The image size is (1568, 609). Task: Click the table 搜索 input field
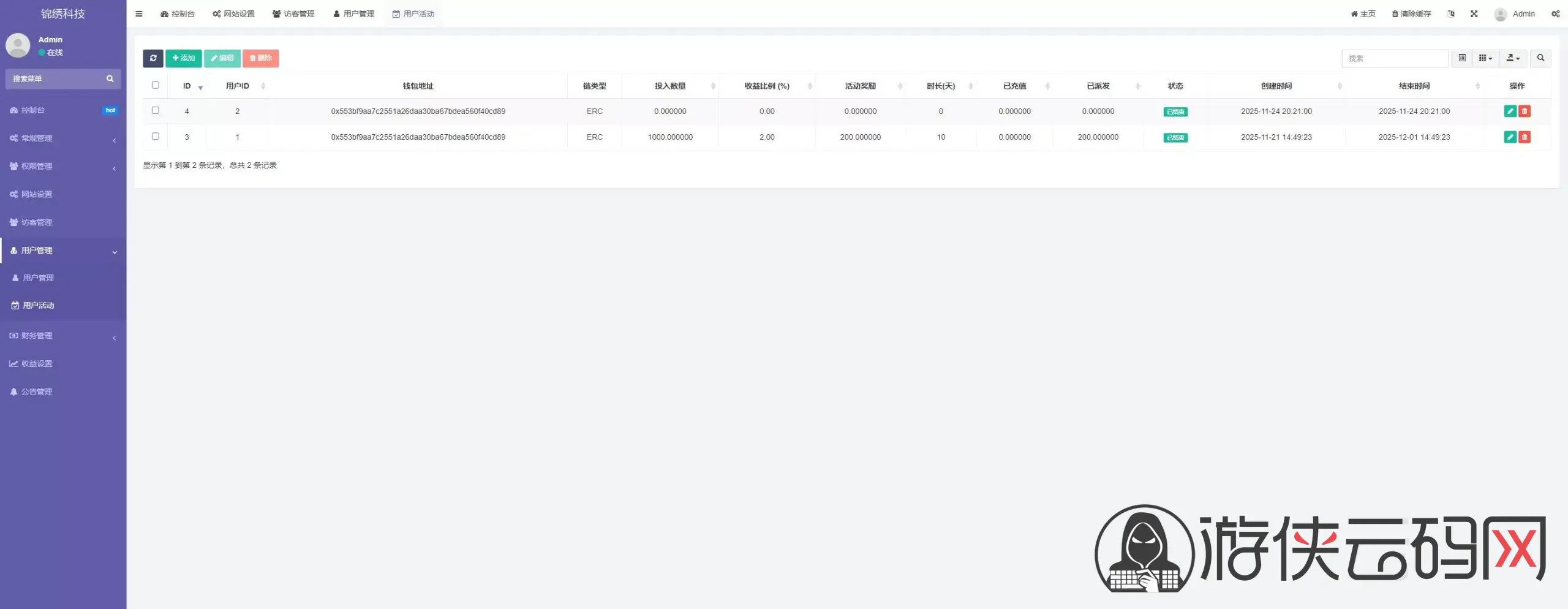tap(1394, 58)
